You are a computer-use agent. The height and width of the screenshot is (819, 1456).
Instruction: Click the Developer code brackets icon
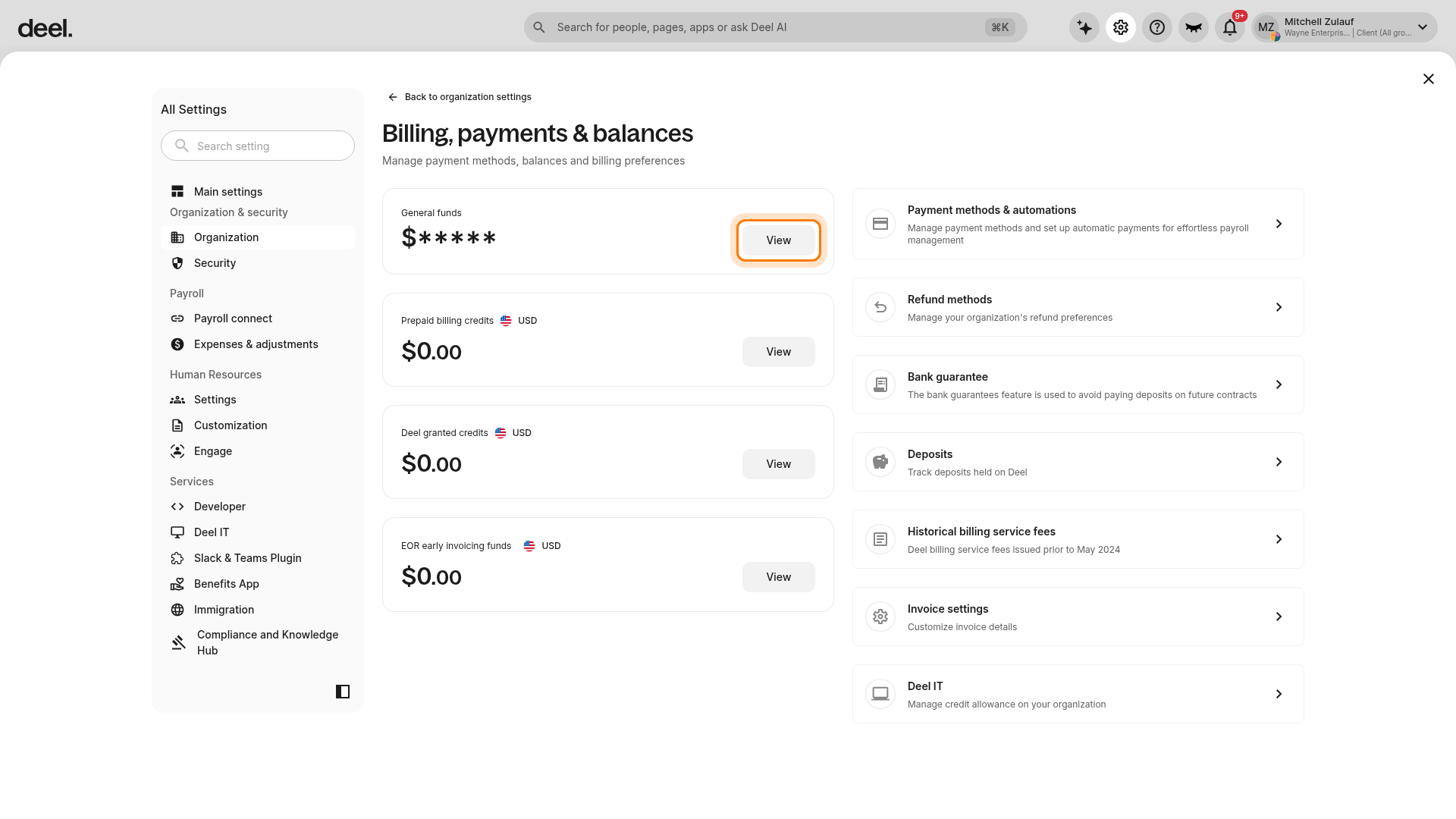[177, 507]
